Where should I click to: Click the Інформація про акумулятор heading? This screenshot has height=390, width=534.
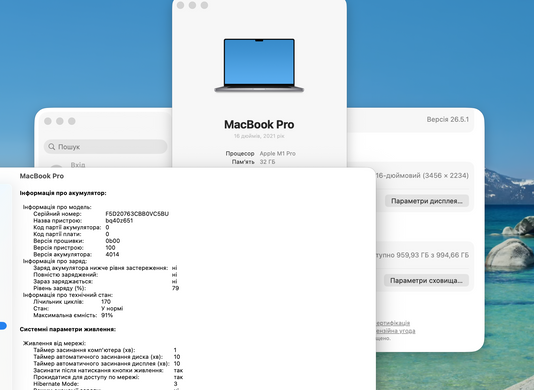[63, 193]
